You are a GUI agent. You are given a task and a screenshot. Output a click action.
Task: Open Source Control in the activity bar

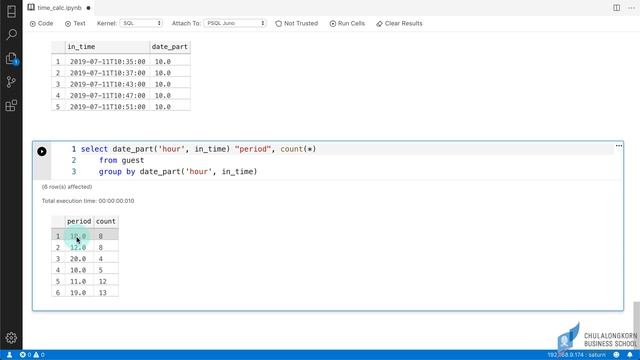(11, 82)
